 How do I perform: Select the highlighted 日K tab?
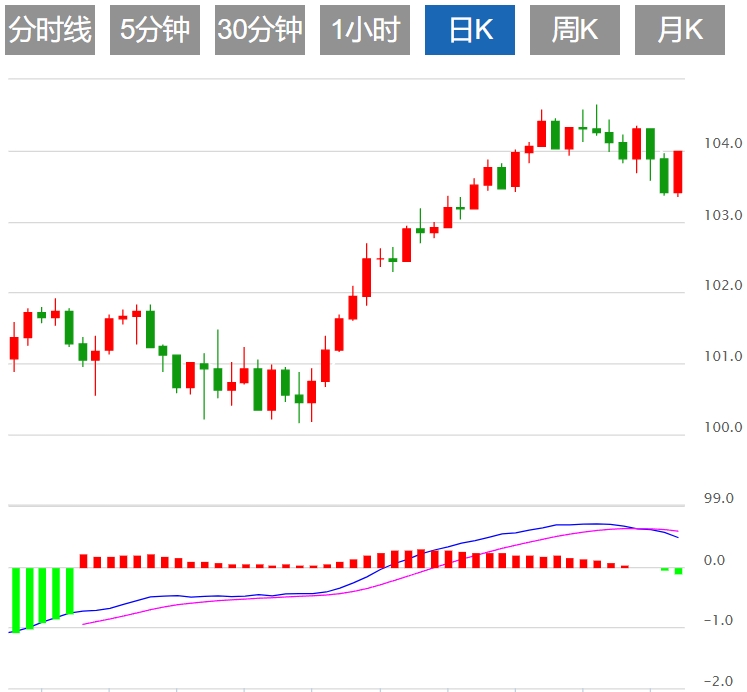[470, 31]
